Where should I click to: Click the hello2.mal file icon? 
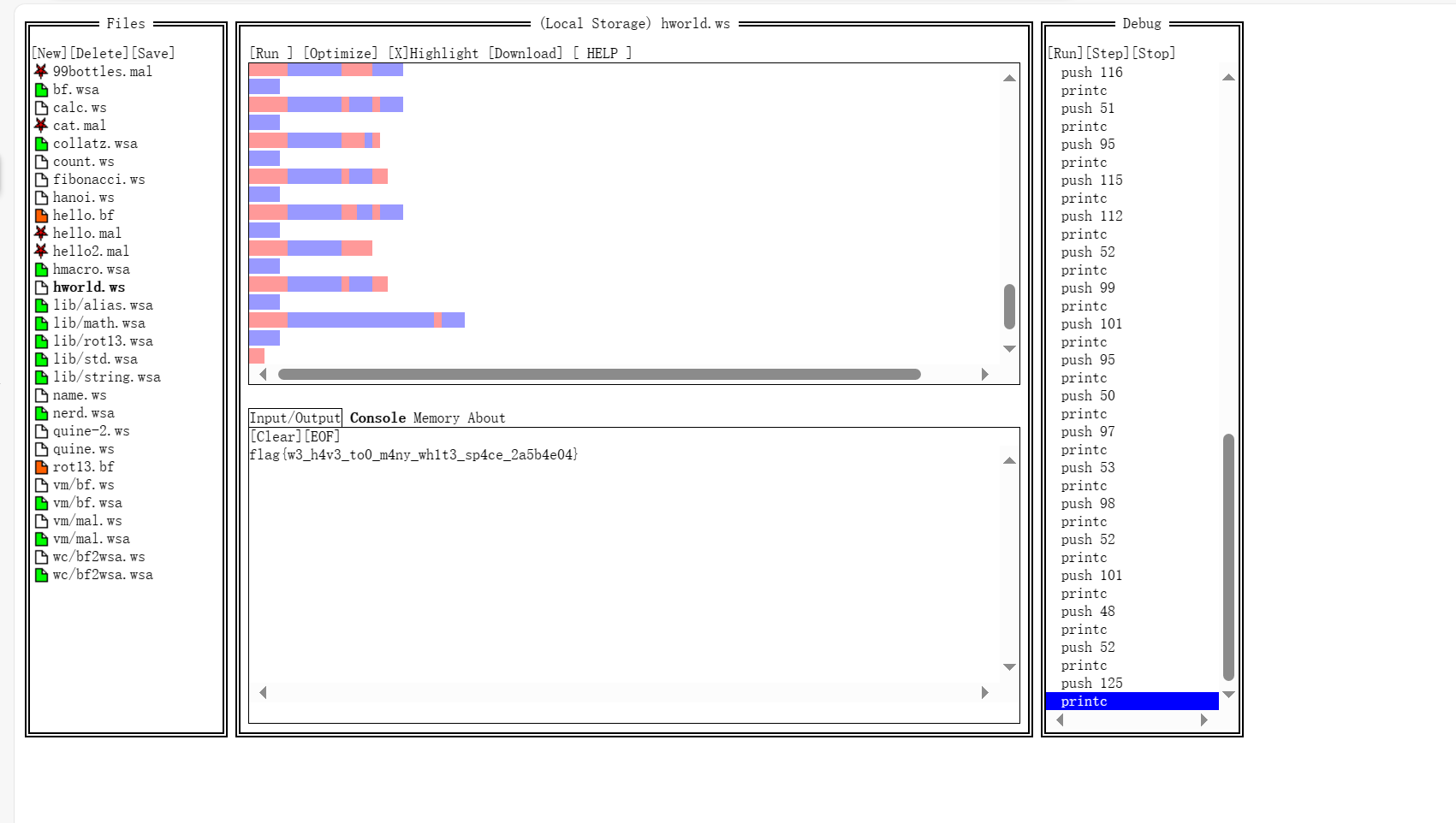[x=41, y=252]
